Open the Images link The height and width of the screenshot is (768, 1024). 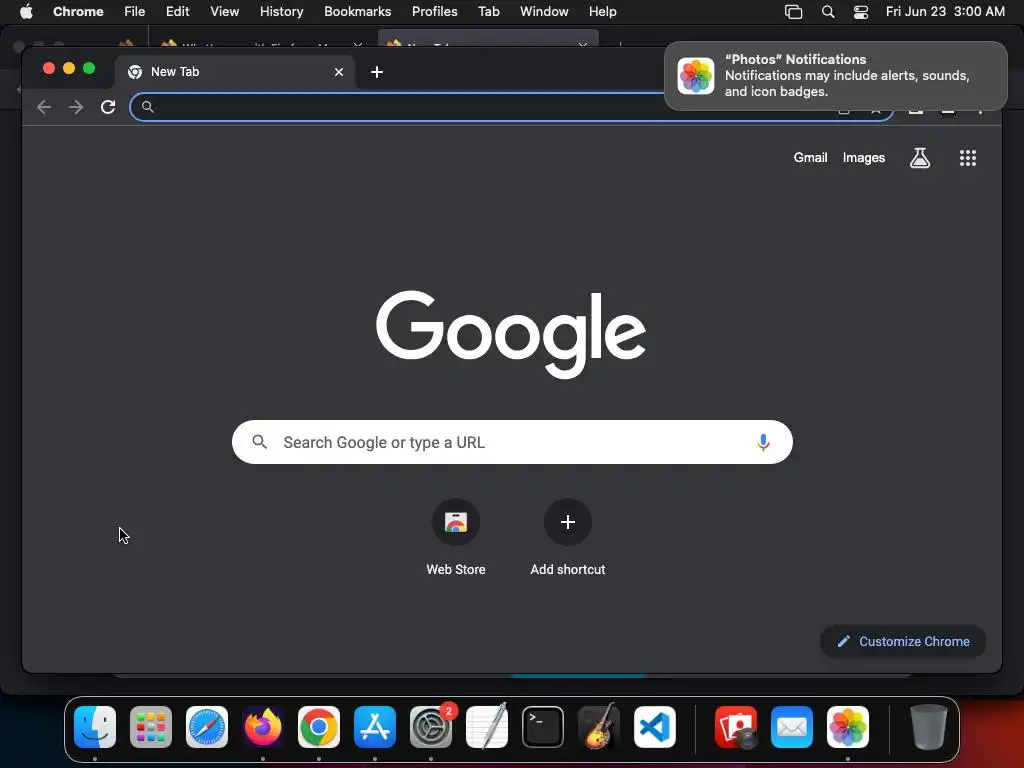(863, 157)
